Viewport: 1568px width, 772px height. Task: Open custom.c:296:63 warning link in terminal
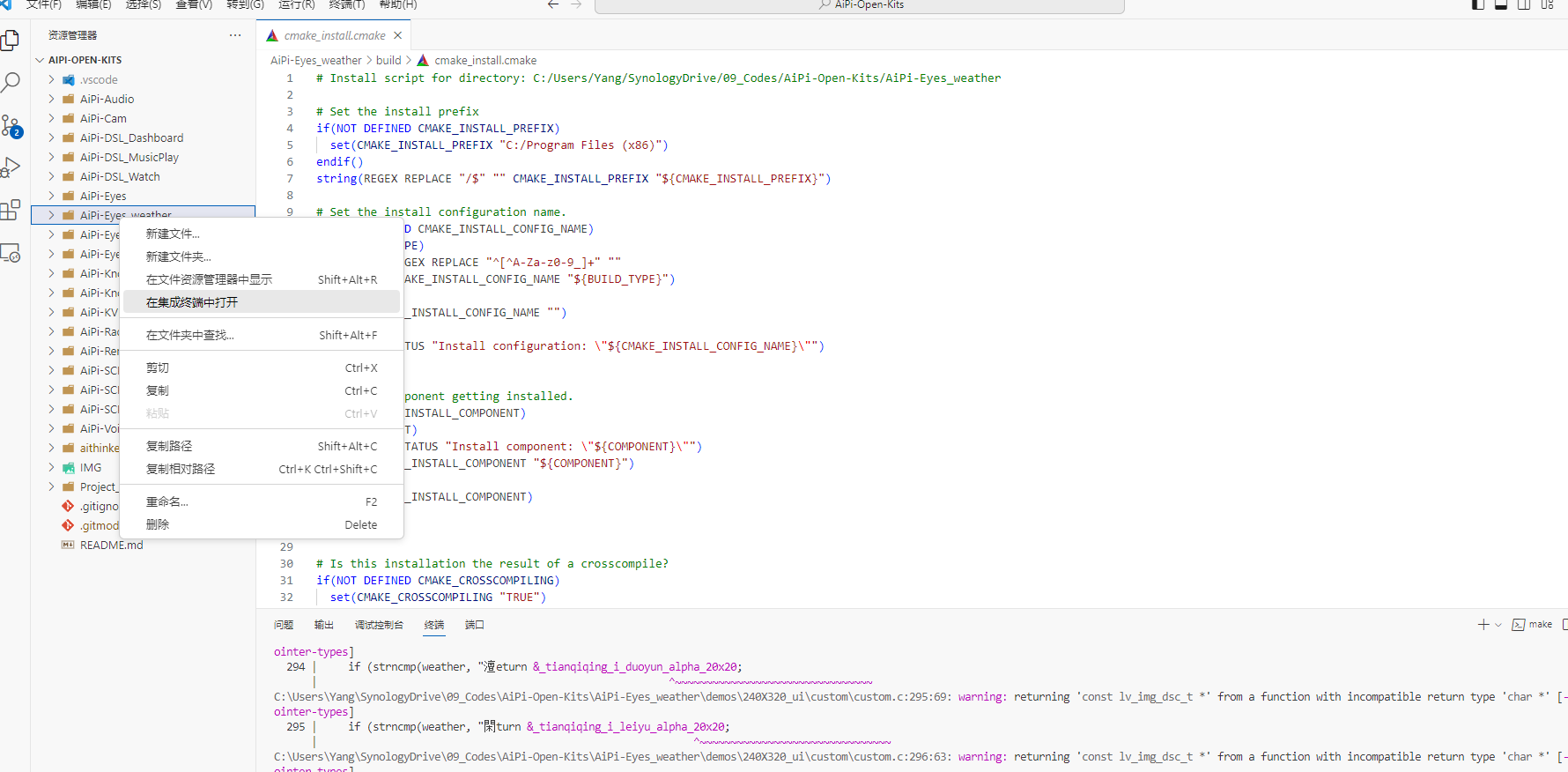click(612, 756)
